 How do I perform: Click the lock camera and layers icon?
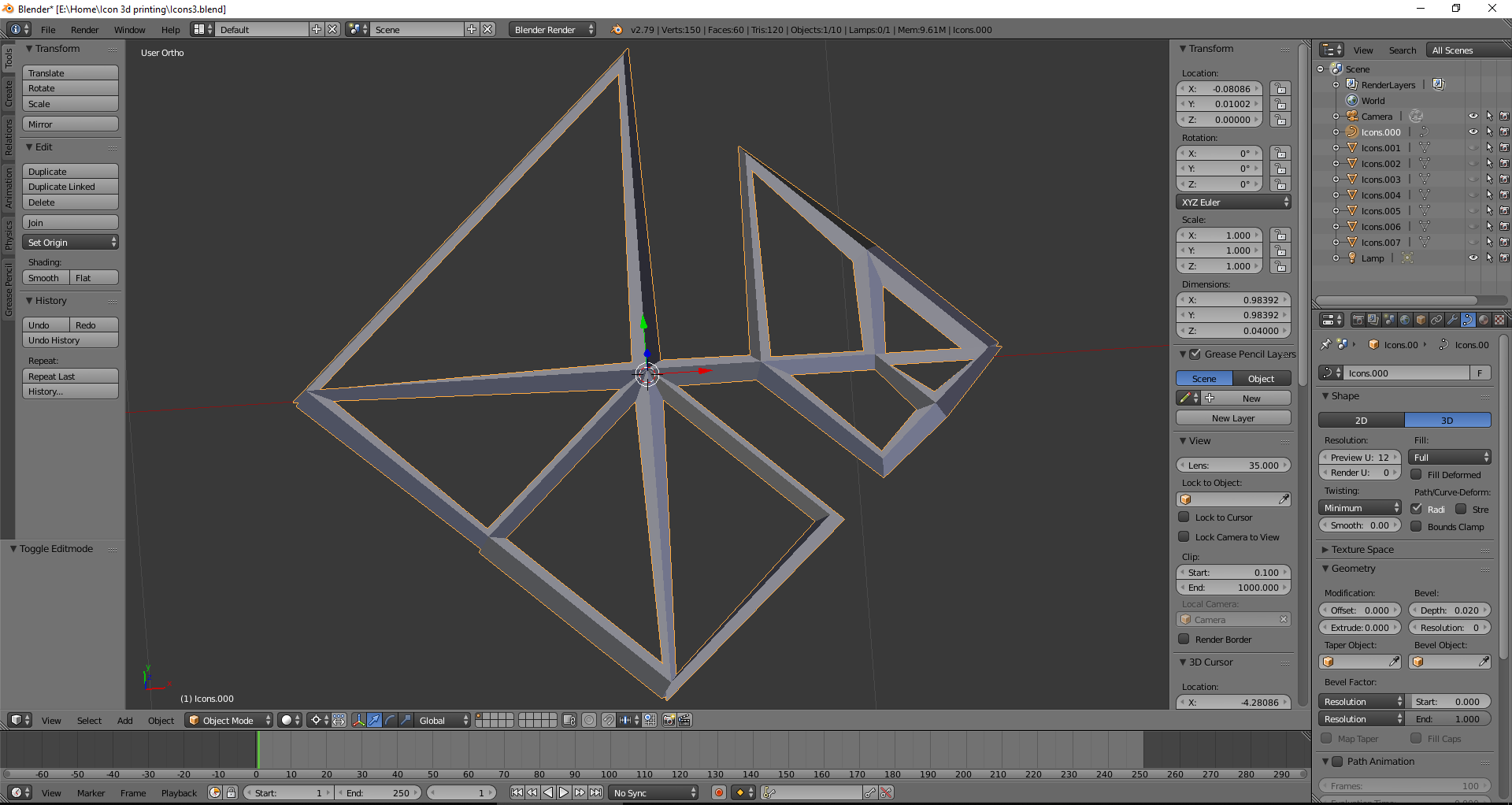pos(569,720)
